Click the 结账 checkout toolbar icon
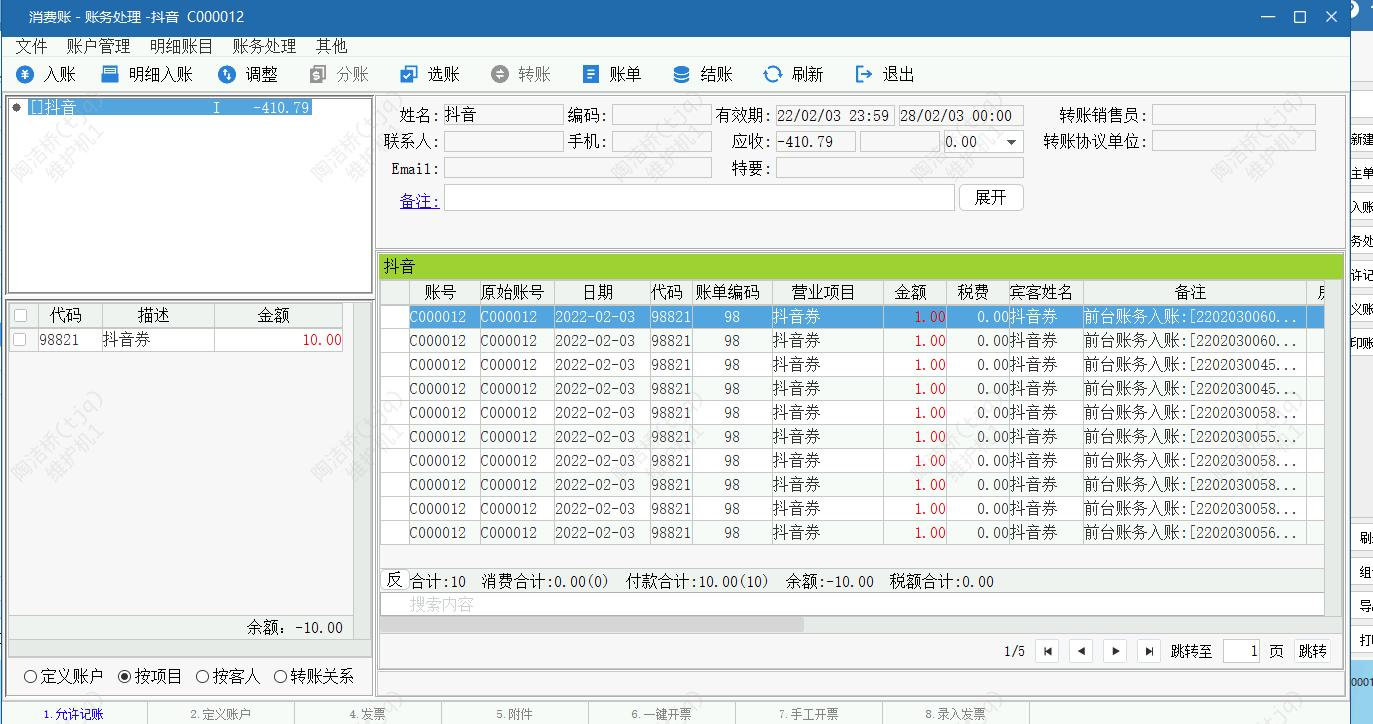Image resolution: width=1373 pixels, height=724 pixels. coord(682,75)
